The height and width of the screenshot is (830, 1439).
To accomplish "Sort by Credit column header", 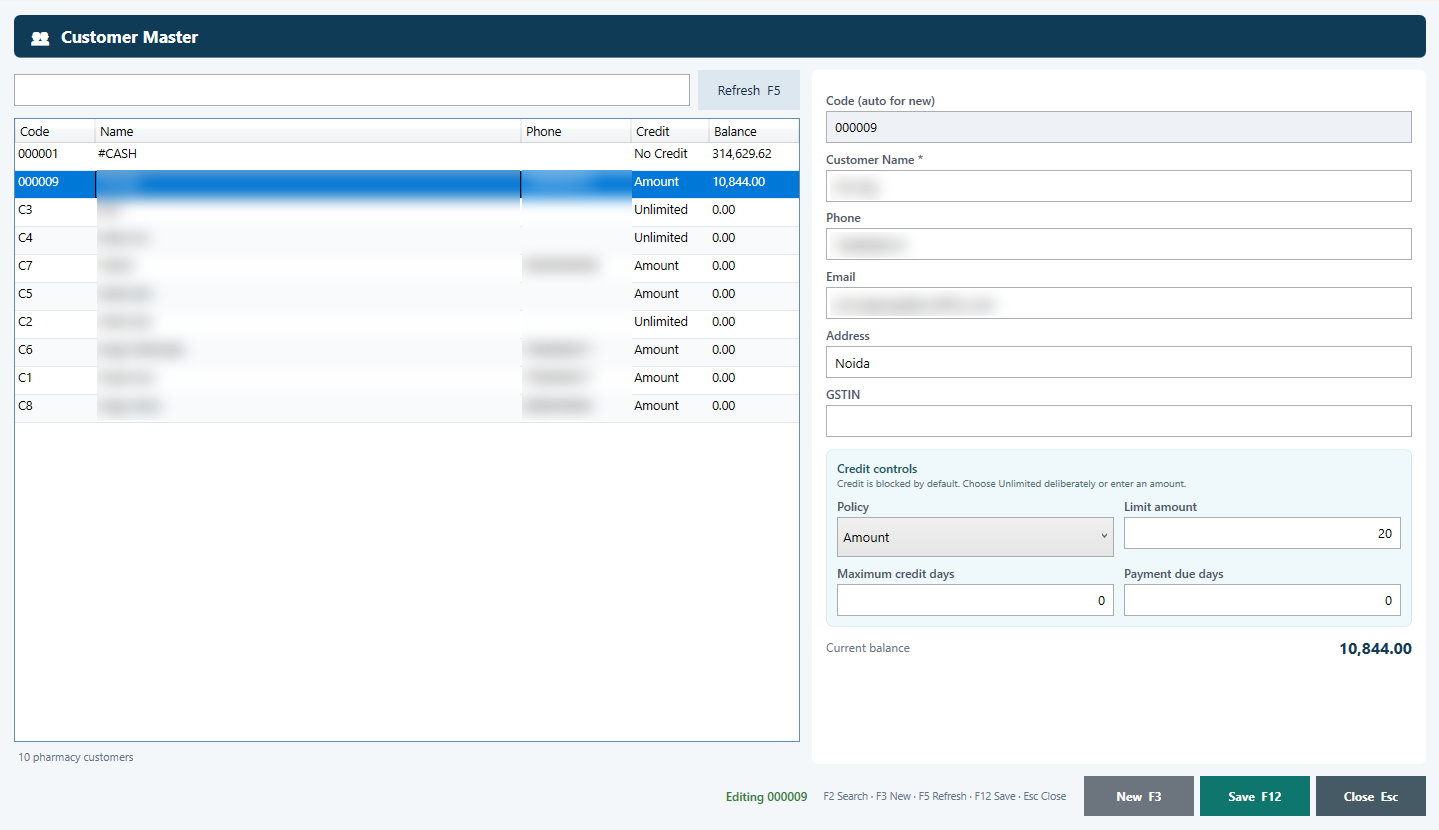I will click(670, 131).
